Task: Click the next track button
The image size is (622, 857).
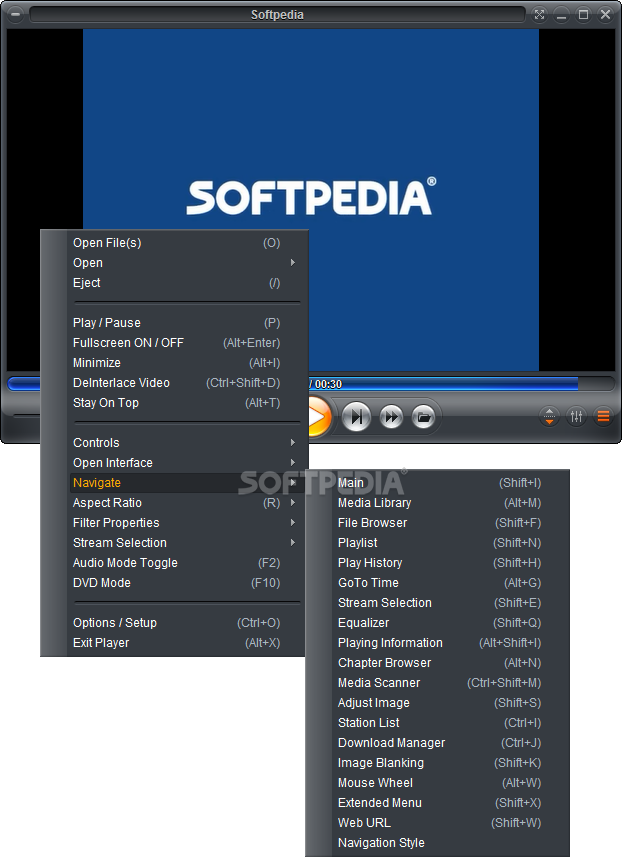Action: click(356, 417)
